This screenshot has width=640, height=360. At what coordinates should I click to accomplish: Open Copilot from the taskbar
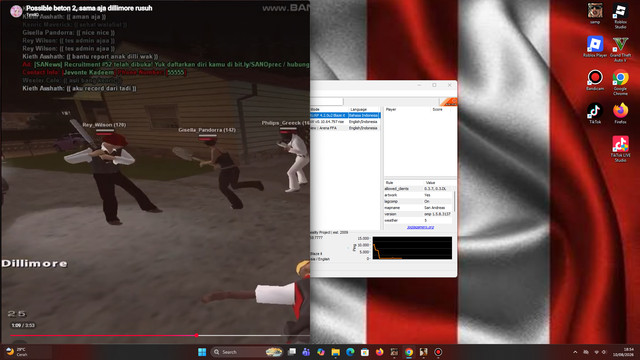pos(321,352)
